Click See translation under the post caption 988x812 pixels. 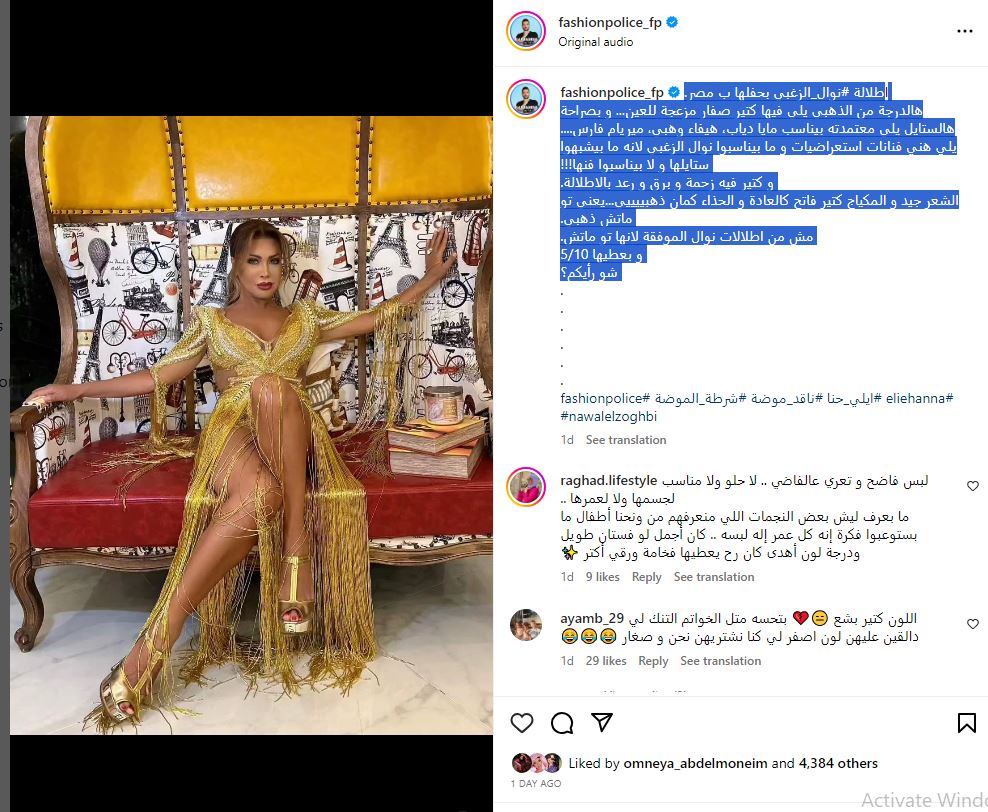(x=626, y=440)
